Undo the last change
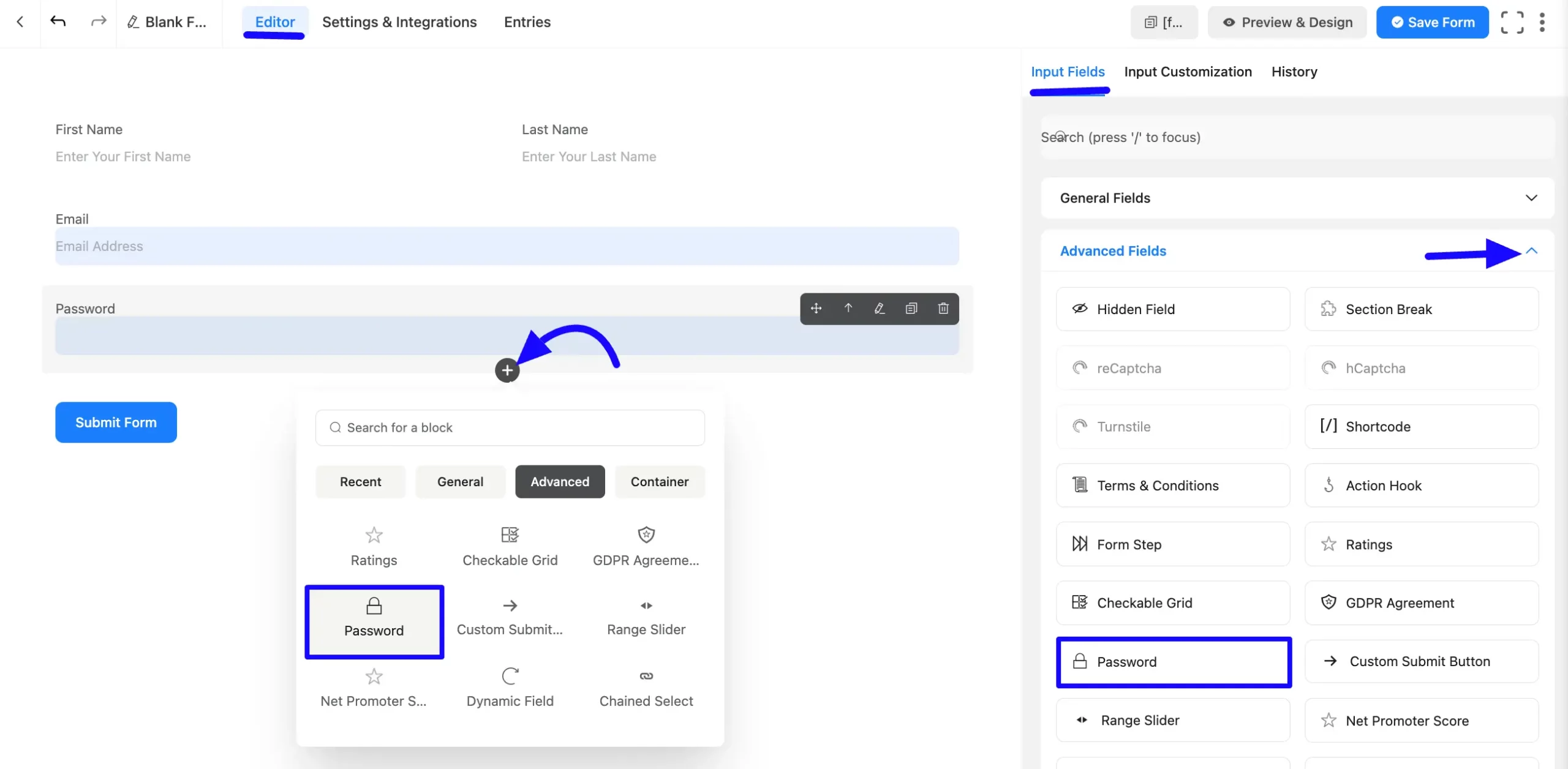The image size is (1568, 769). [58, 21]
